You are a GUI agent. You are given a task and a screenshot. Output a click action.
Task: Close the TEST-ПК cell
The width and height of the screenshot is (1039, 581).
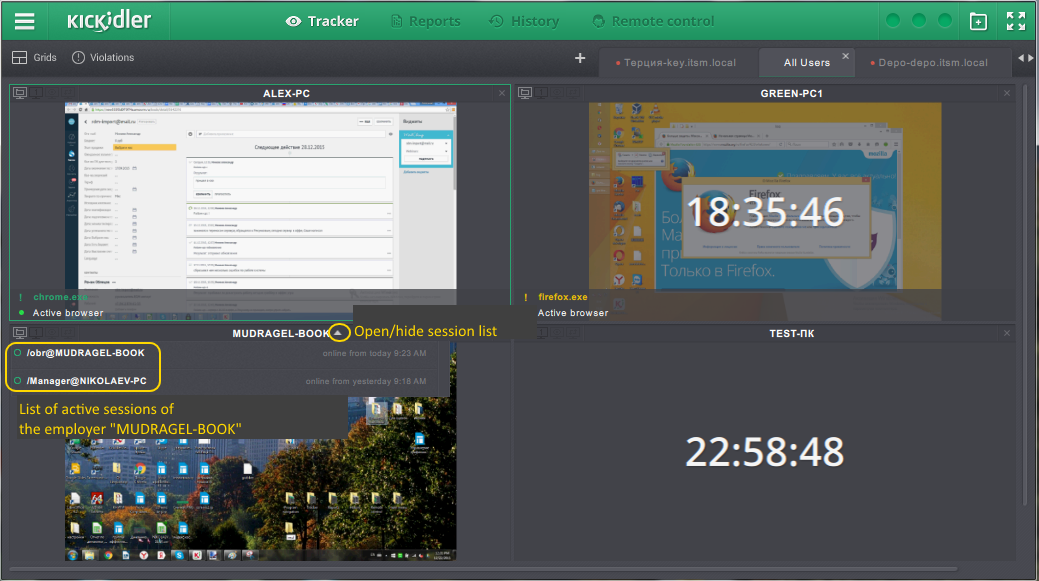coord(1007,333)
